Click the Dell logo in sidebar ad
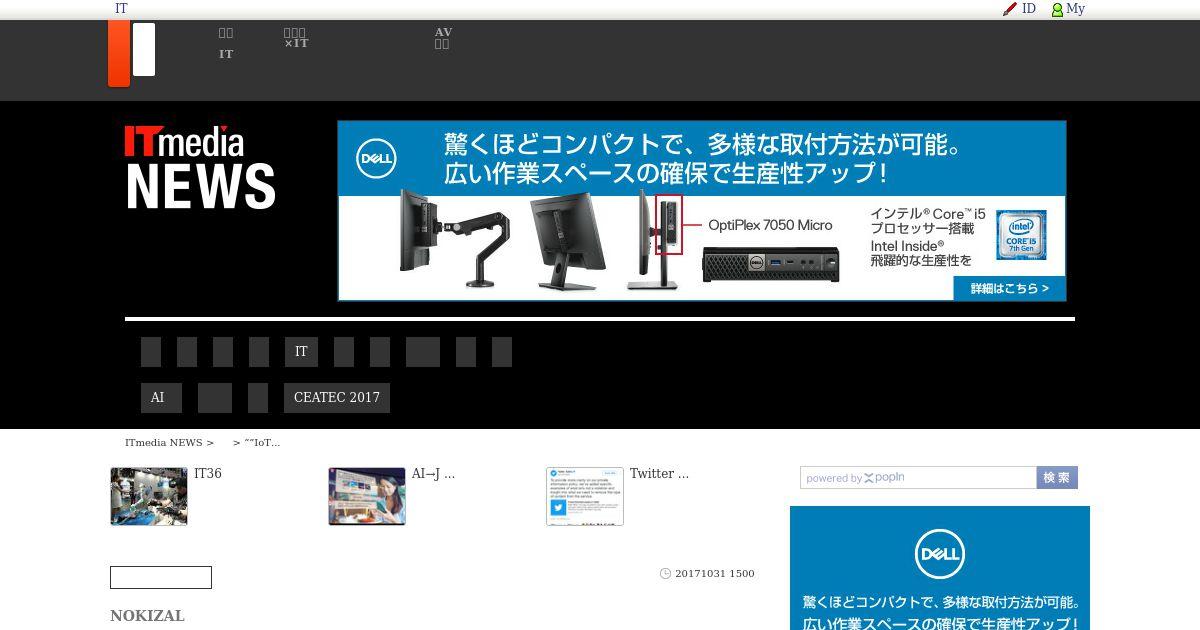Screen dimensions: 1200x630 [939, 554]
